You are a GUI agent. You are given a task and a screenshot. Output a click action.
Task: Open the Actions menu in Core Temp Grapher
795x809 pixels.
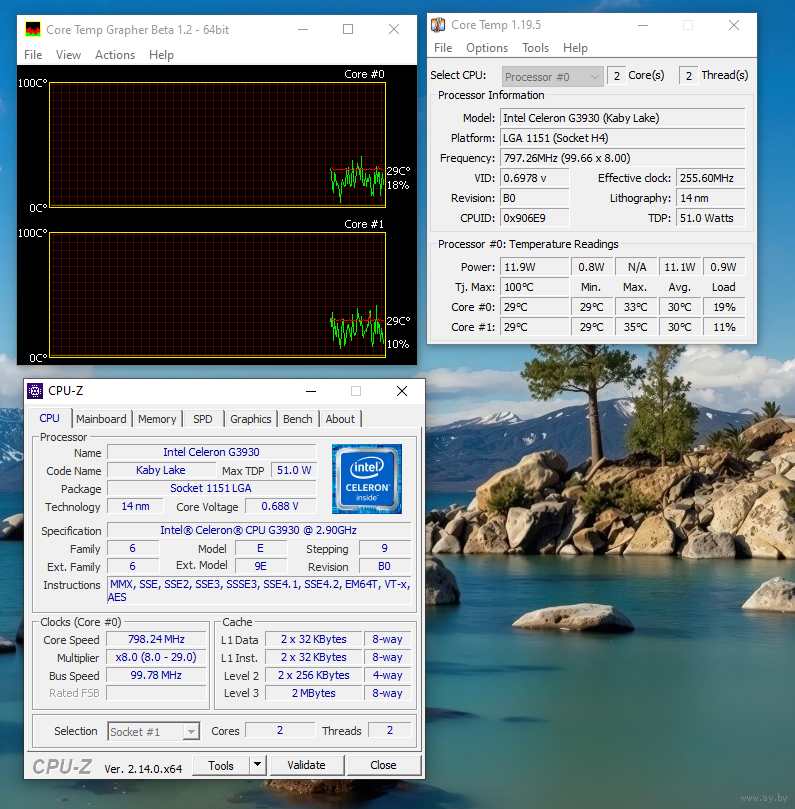[115, 55]
